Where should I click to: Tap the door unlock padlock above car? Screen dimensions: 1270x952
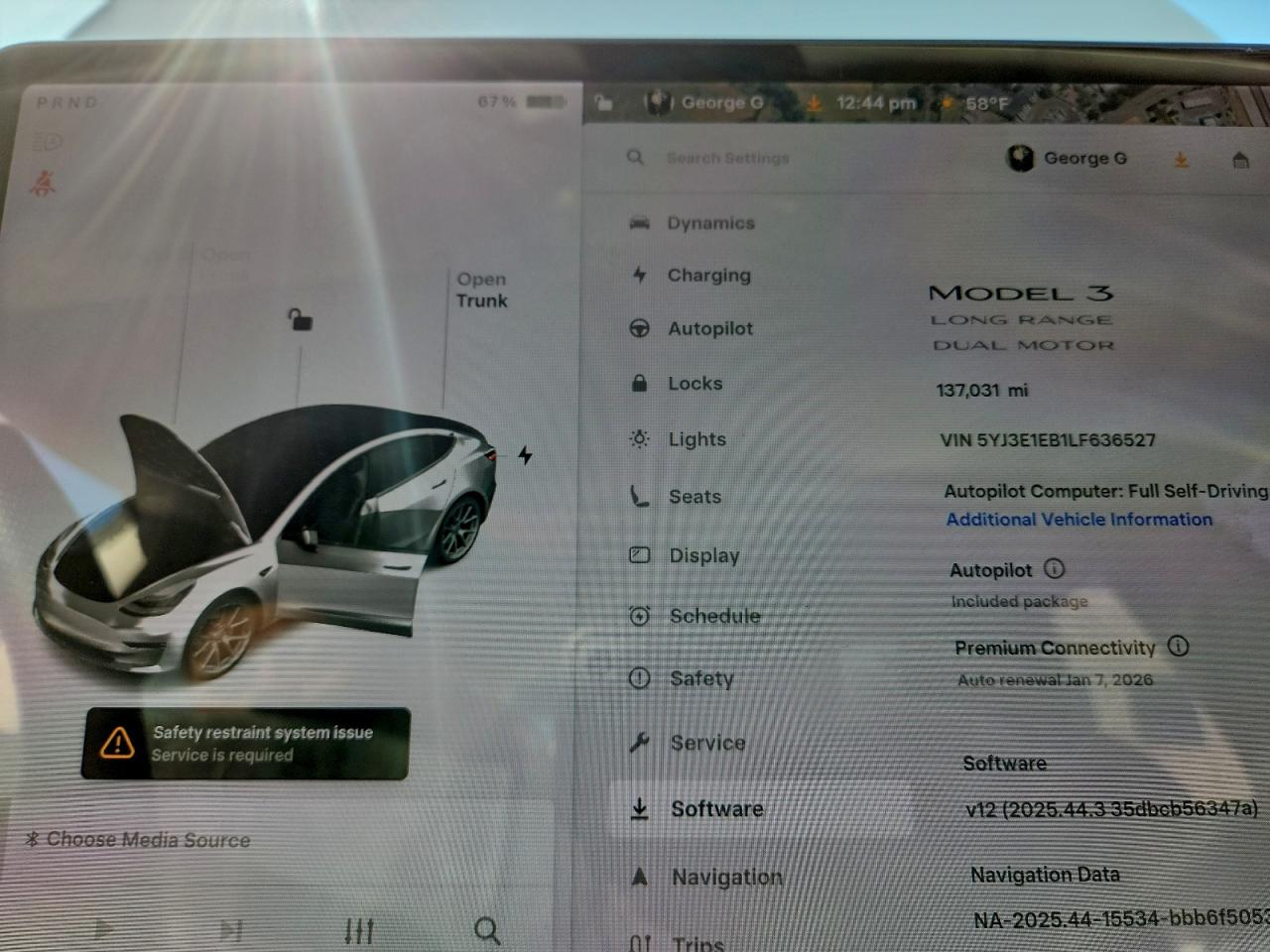(x=300, y=318)
